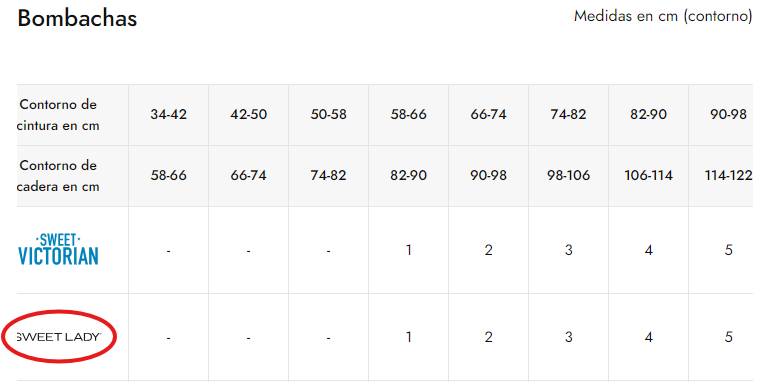Select waist range 58-66 cell

(x=409, y=115)
